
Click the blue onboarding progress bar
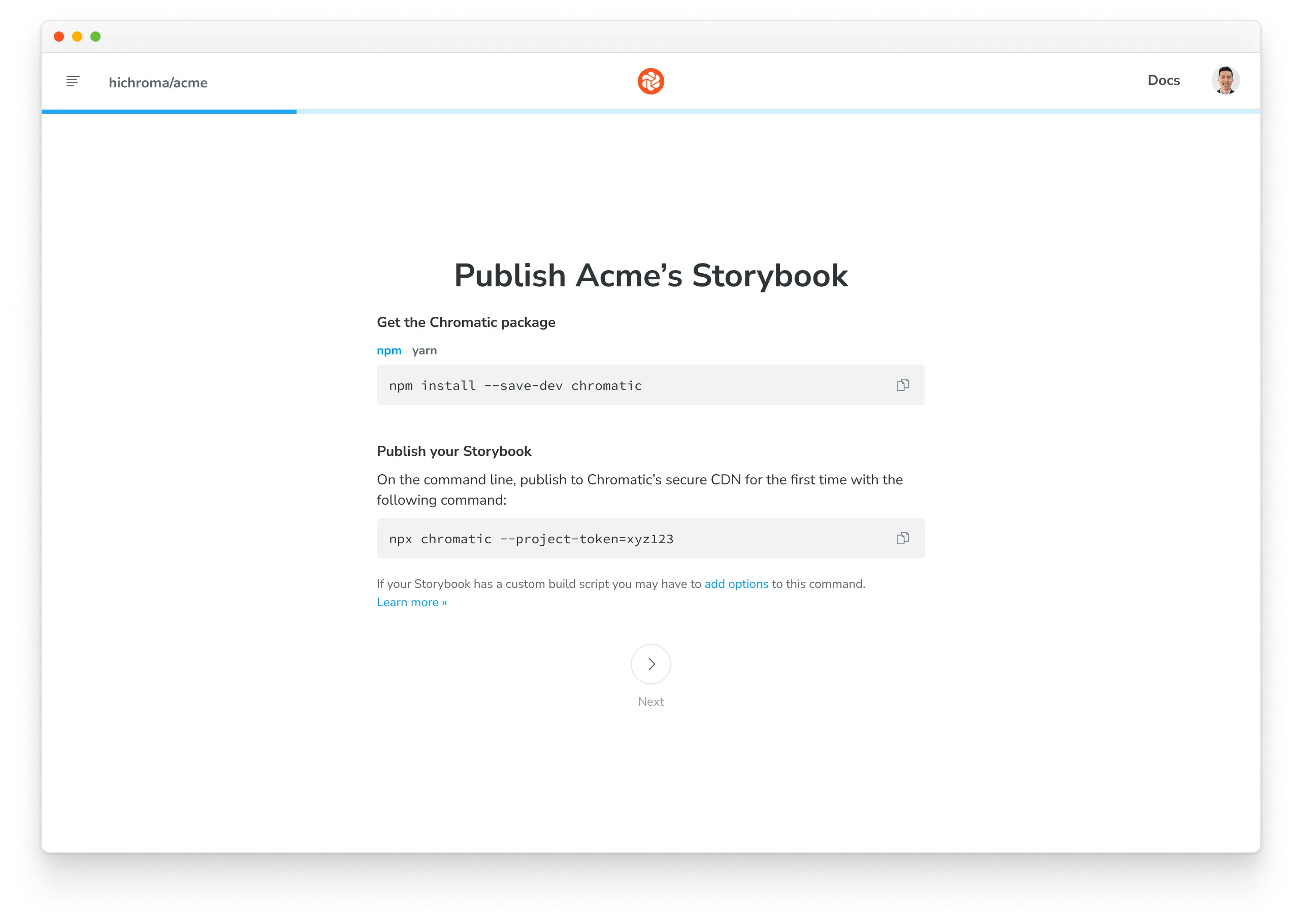[x=169, y=112]
